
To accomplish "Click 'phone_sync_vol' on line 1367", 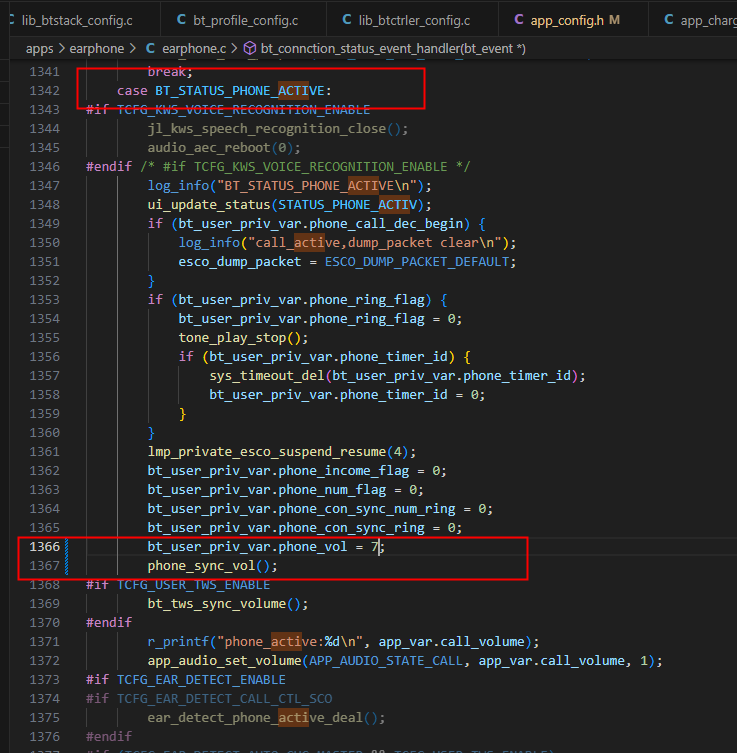I will (201, 566).
